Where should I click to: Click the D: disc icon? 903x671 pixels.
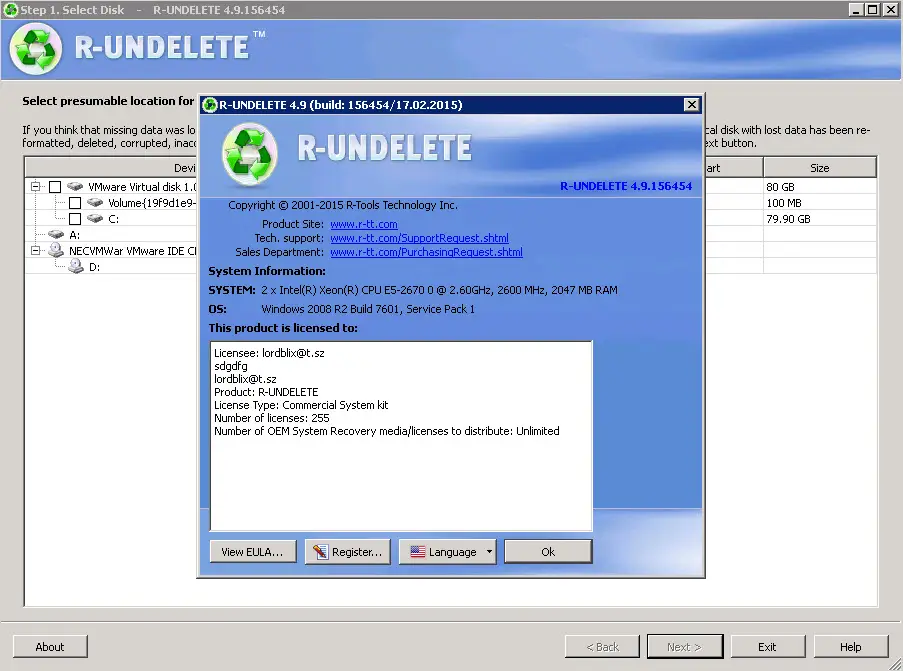tap(76, 266)
